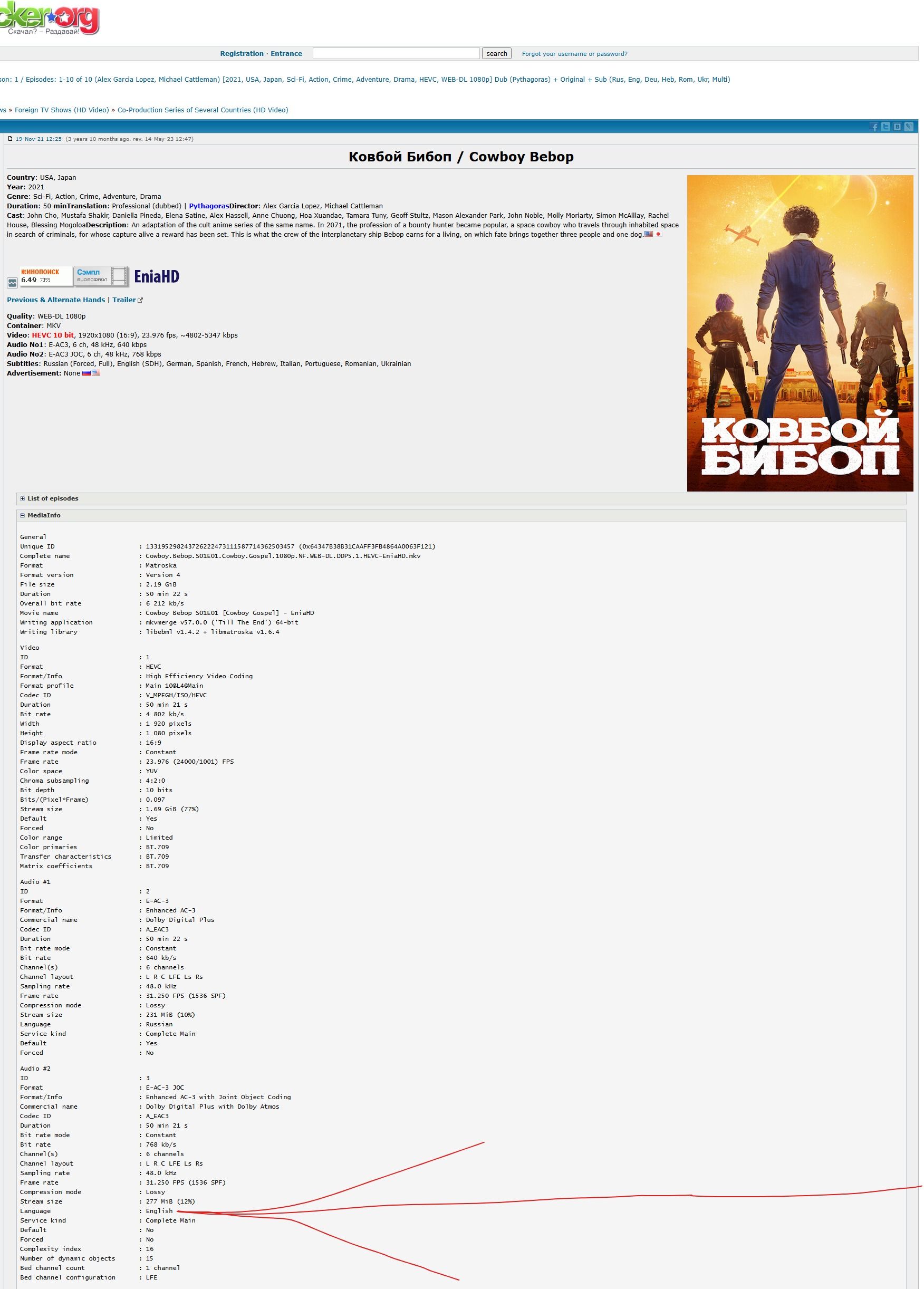Expand the List of episodes section

[x=52, y=498]
